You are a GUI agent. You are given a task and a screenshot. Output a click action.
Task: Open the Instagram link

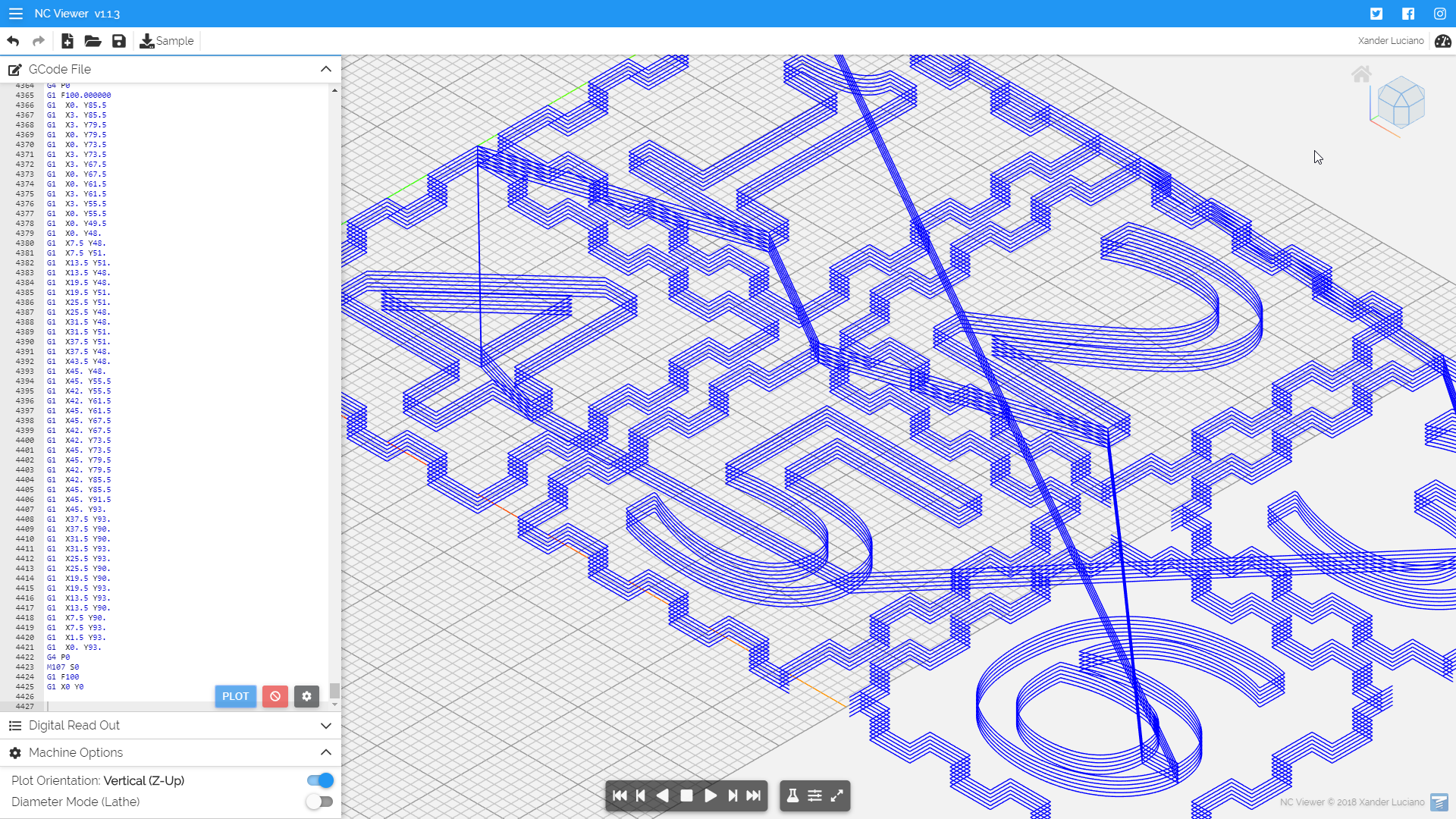tap(1440, 14)
